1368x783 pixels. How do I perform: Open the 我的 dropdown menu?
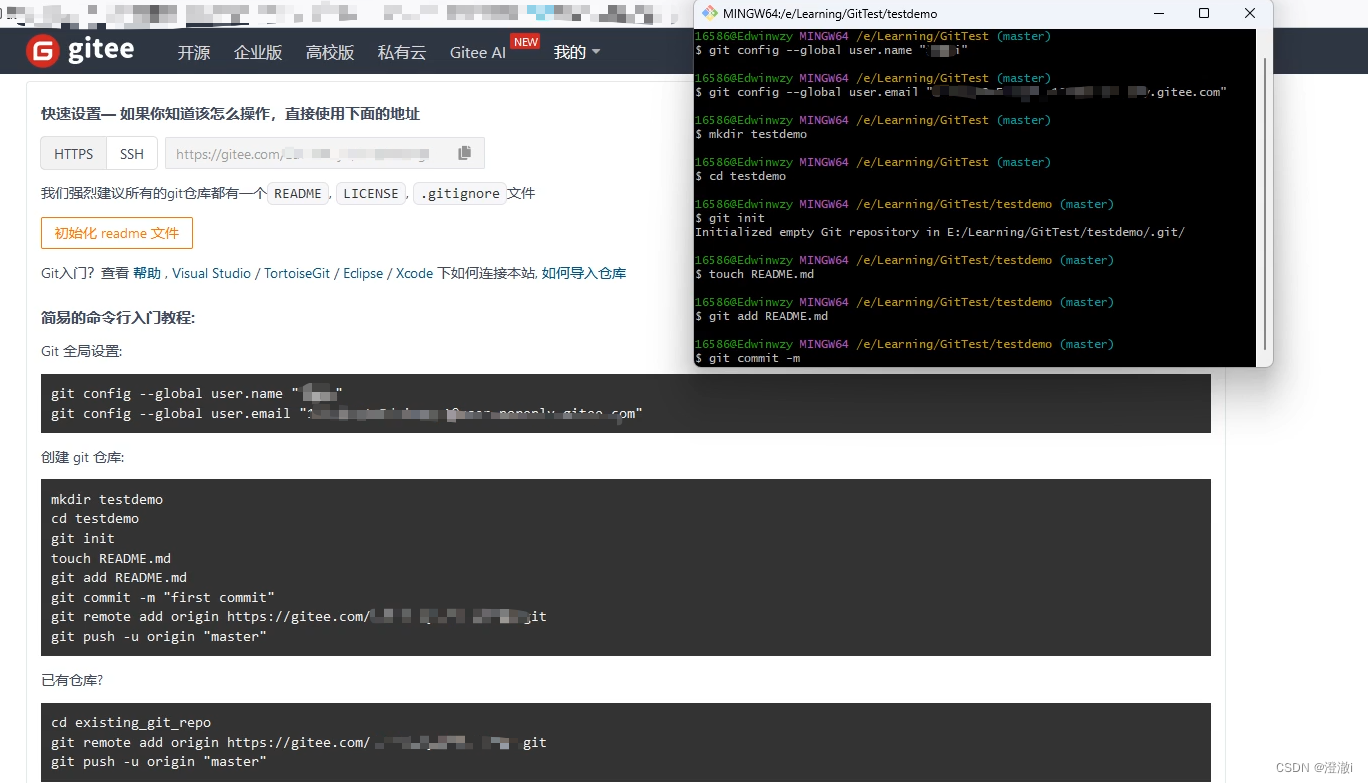(577, 52)
